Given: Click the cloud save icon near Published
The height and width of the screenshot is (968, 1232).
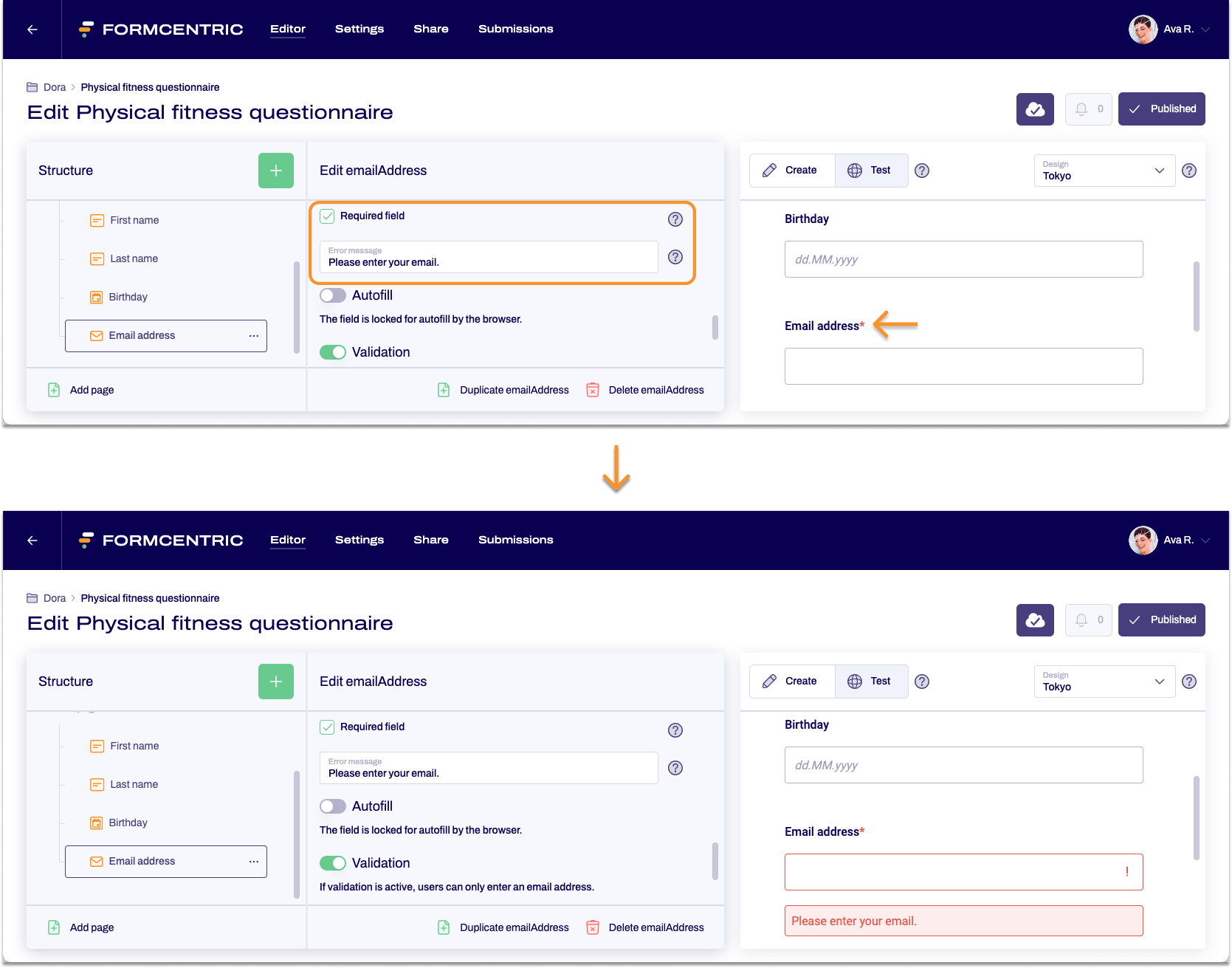Looking at the screenshot, I should click(1035, 109).
